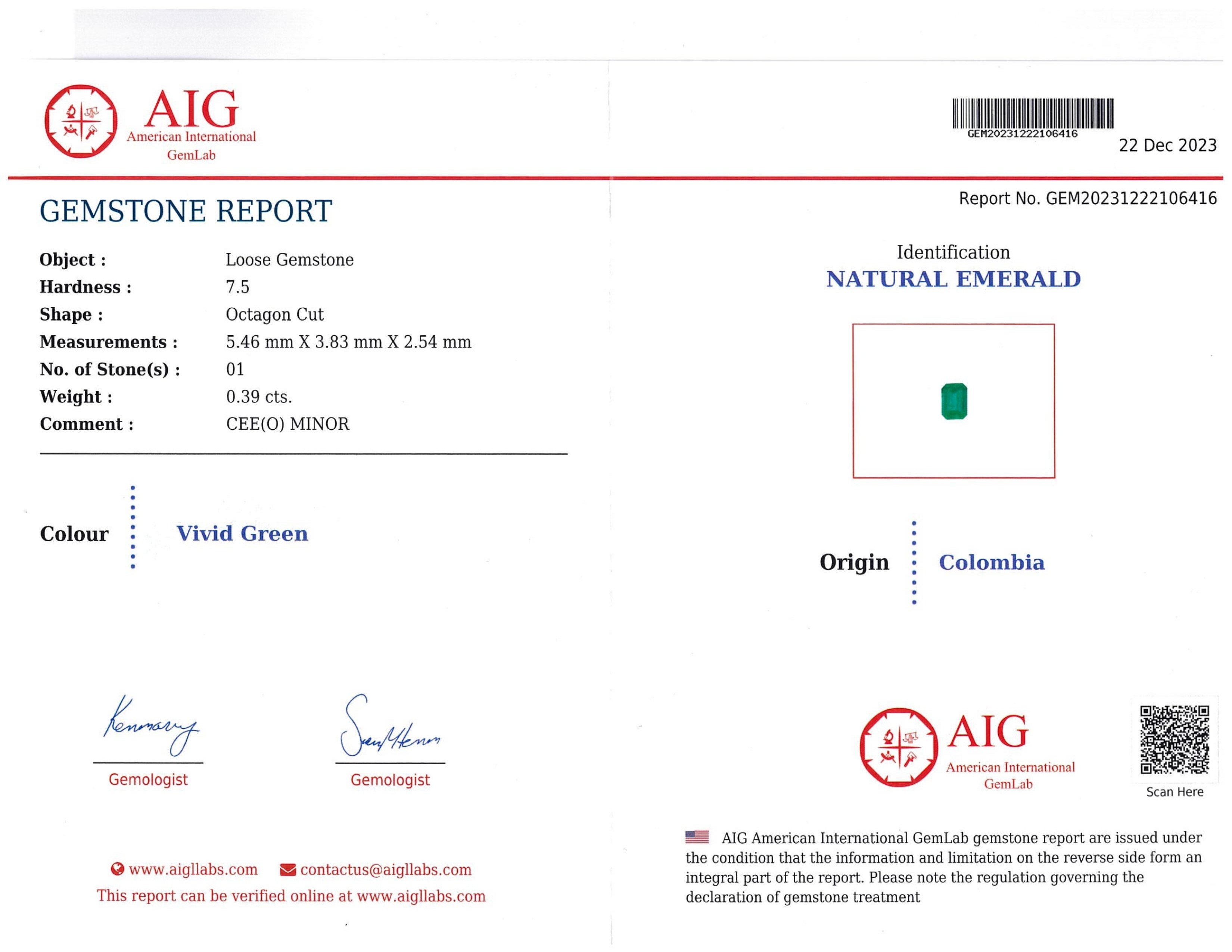1232x952 pixels.
Task: Click the QR code above Scan Here
Action: click(x=1175, y=739)
